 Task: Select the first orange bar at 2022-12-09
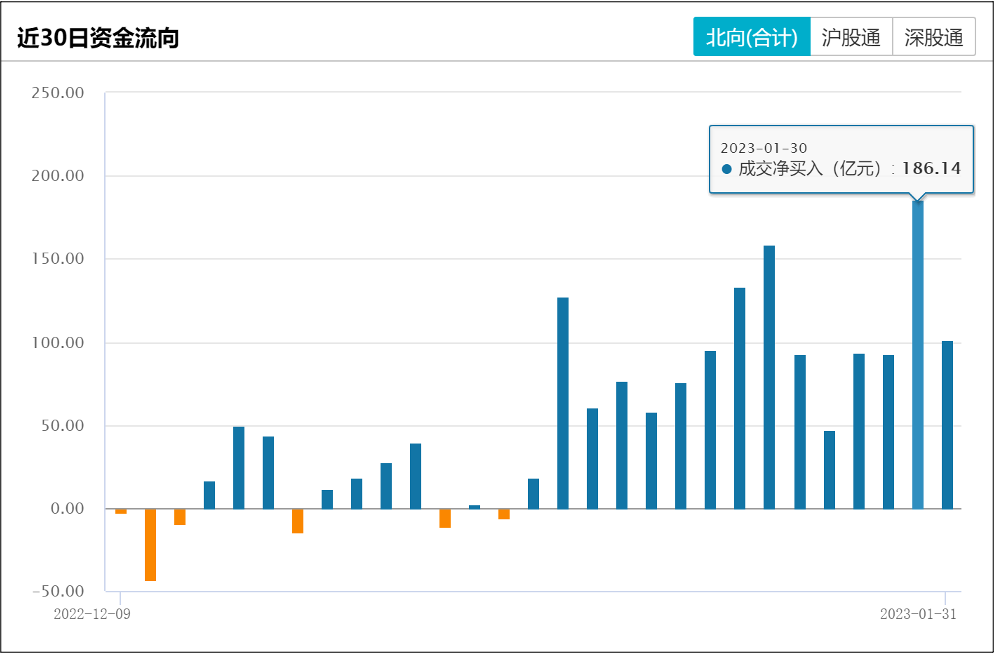point(121,511)
